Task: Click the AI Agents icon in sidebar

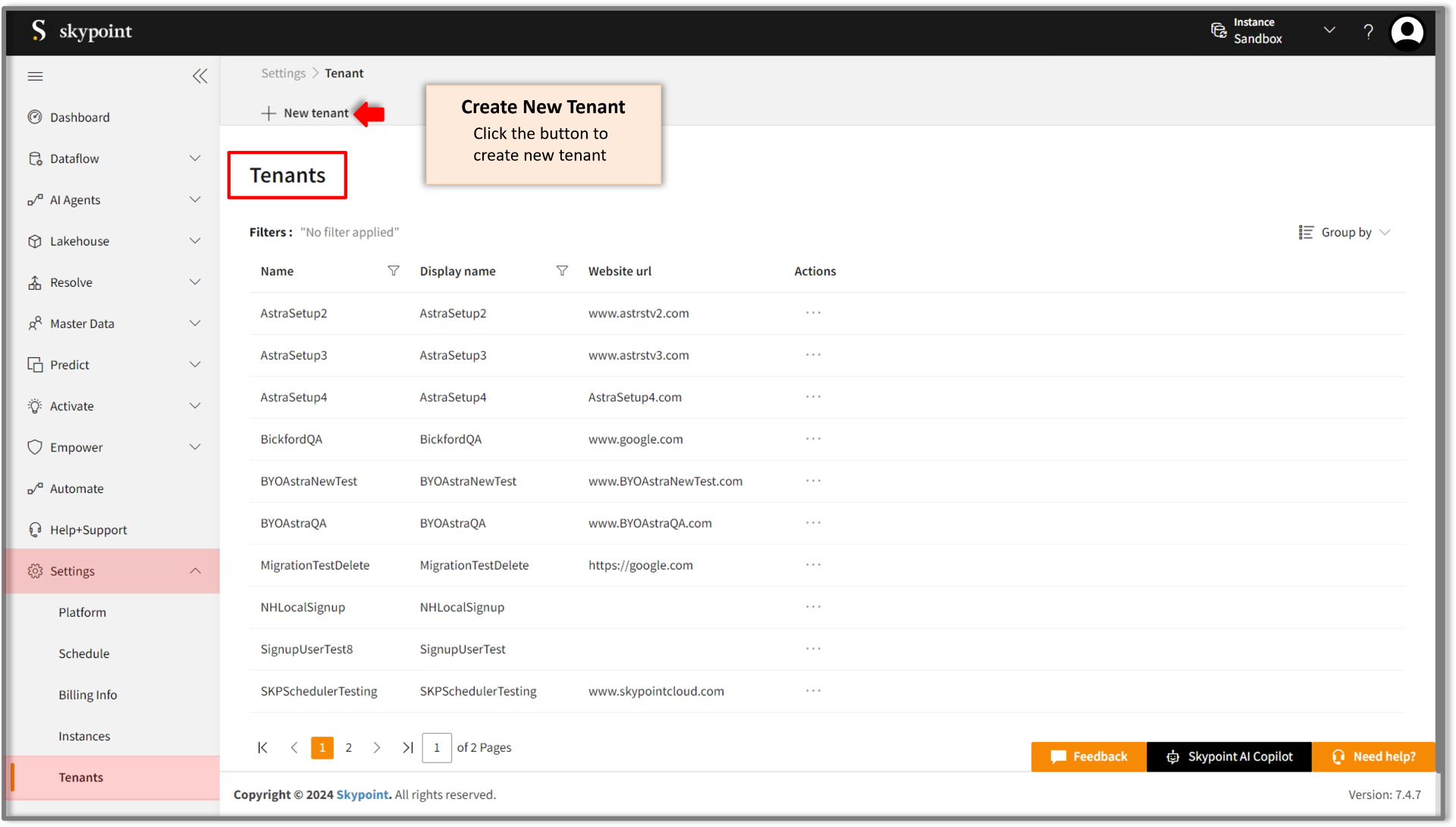Action: (x=34, y=199)
